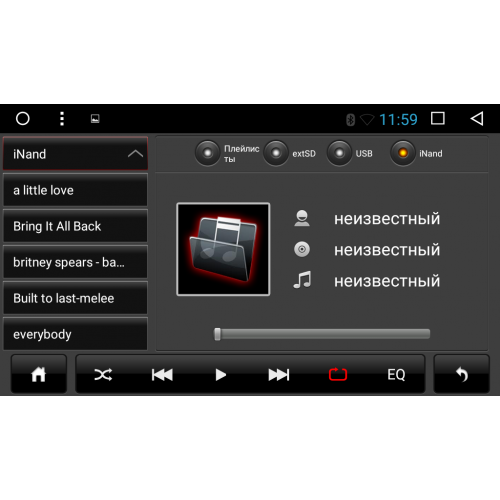Viewport: 500px width, 500px height.
Task: Return using the curved back arrow button
Action: click(462, 374)
